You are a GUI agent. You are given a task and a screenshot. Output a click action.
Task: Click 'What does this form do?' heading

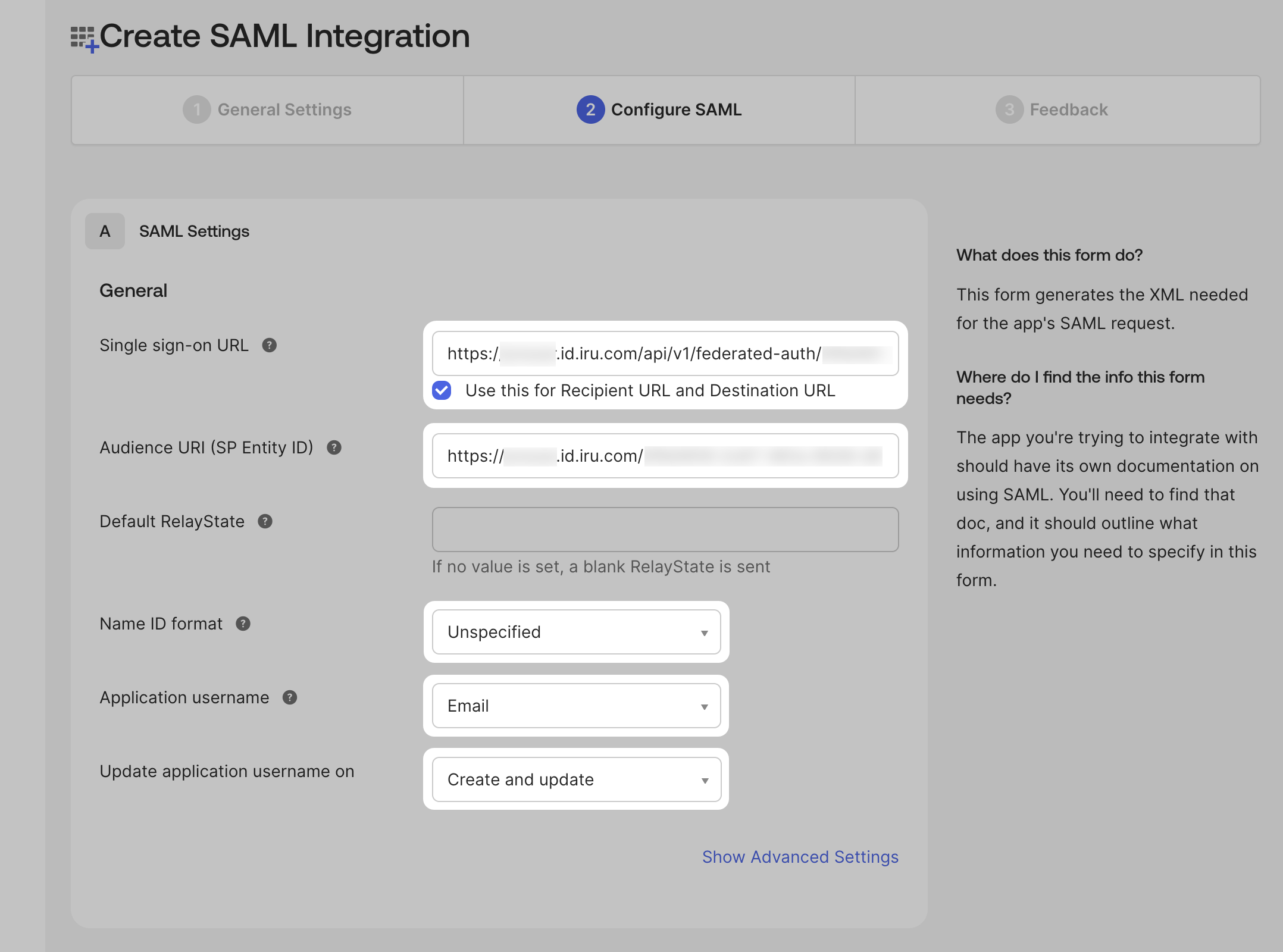tap(1050, 255)
